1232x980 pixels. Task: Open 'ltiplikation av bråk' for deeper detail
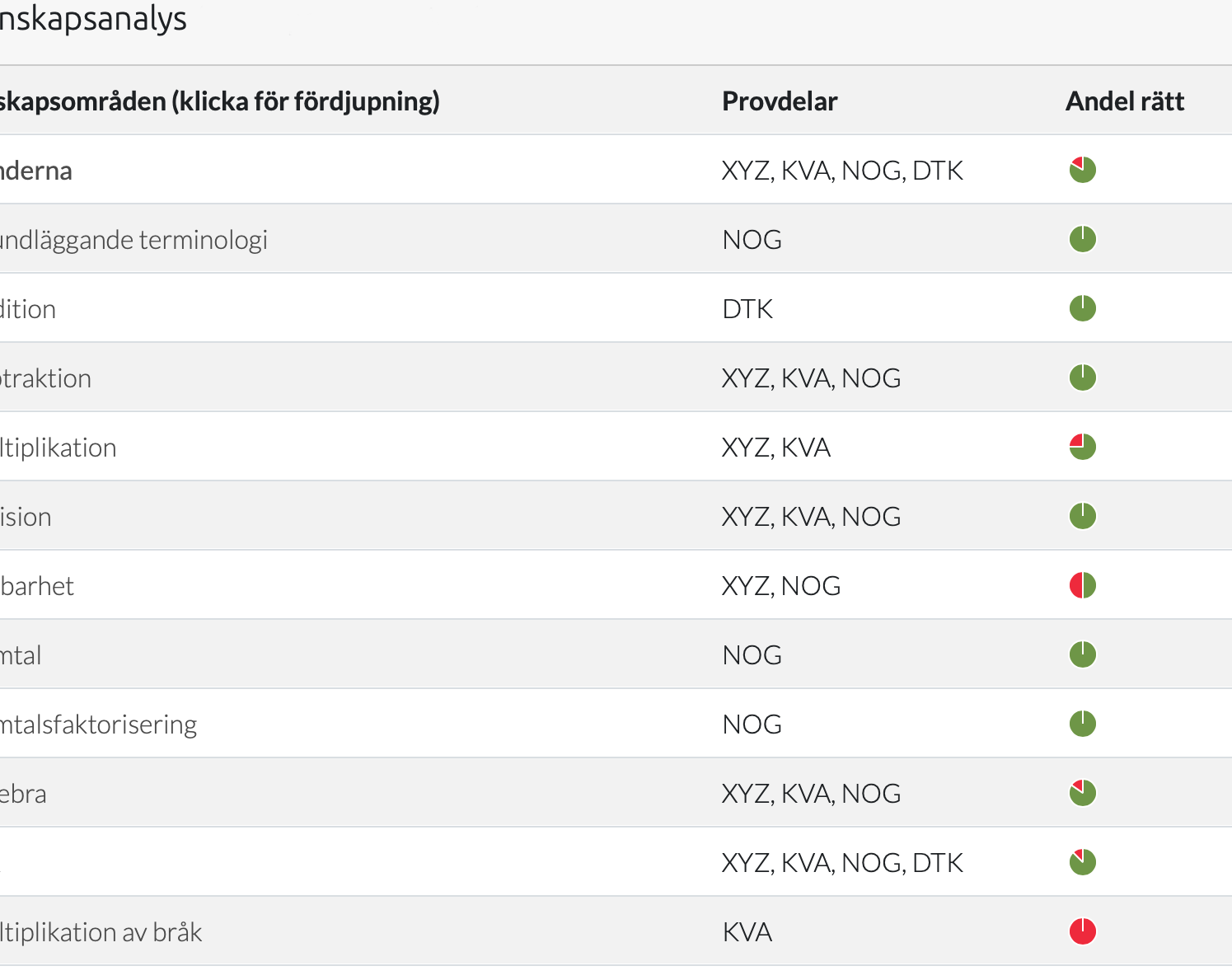click(x=101, y=932)
